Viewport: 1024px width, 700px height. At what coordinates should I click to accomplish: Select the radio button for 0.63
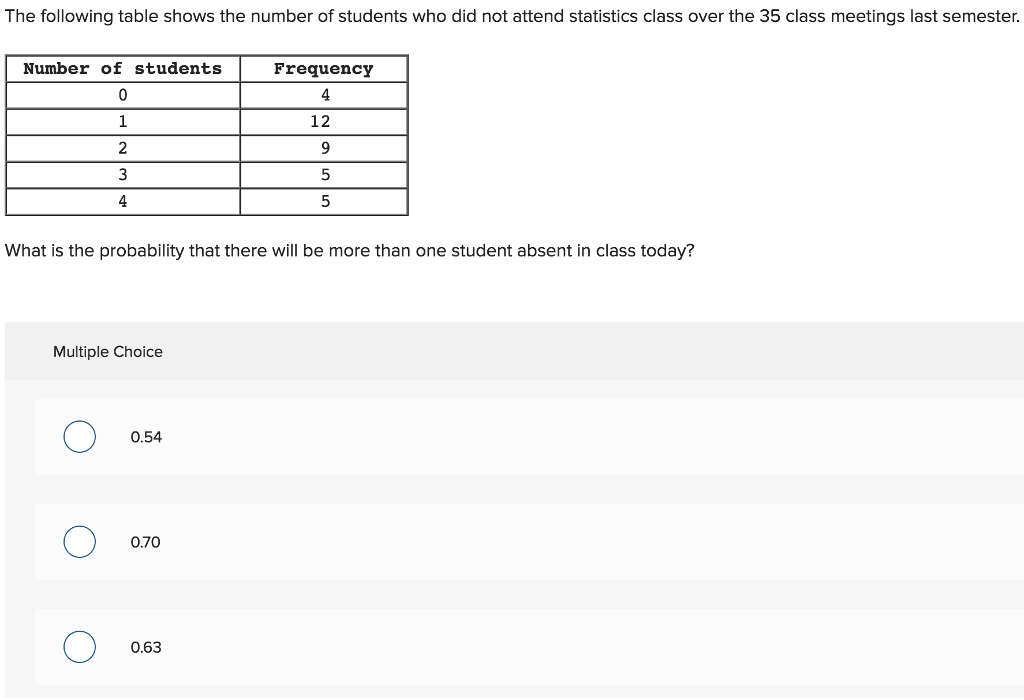[x=80, y=647]
